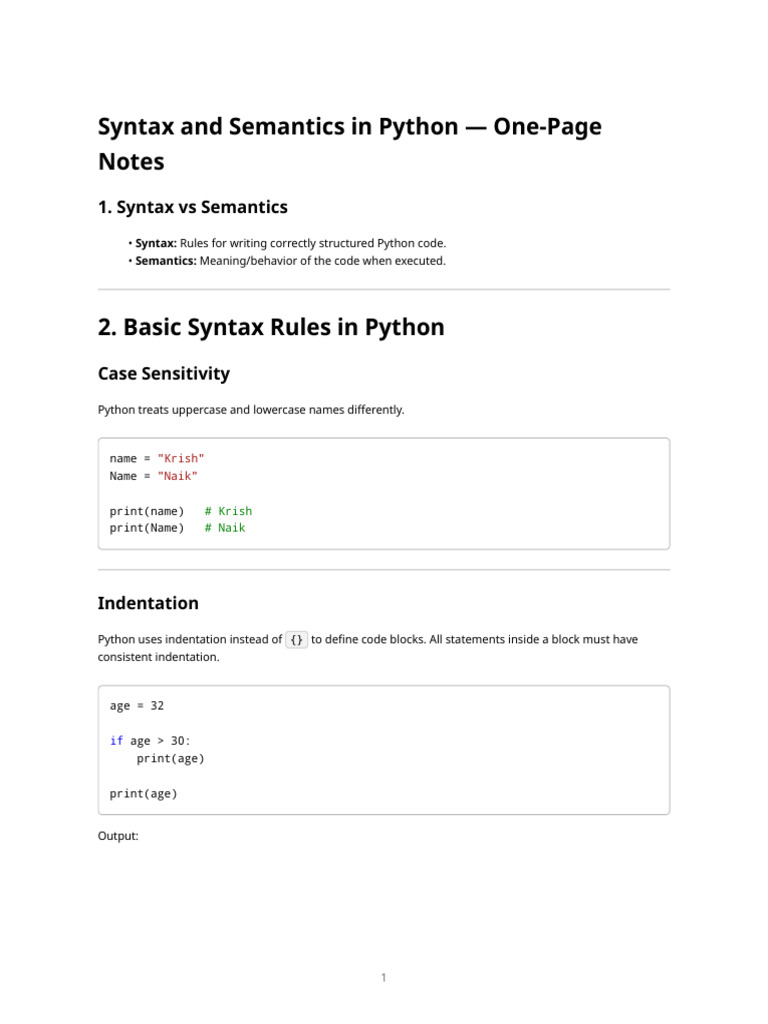Click the bold "Syntax:" bullet label
This screenshot has width=768, height=1024.
point(156,243)
